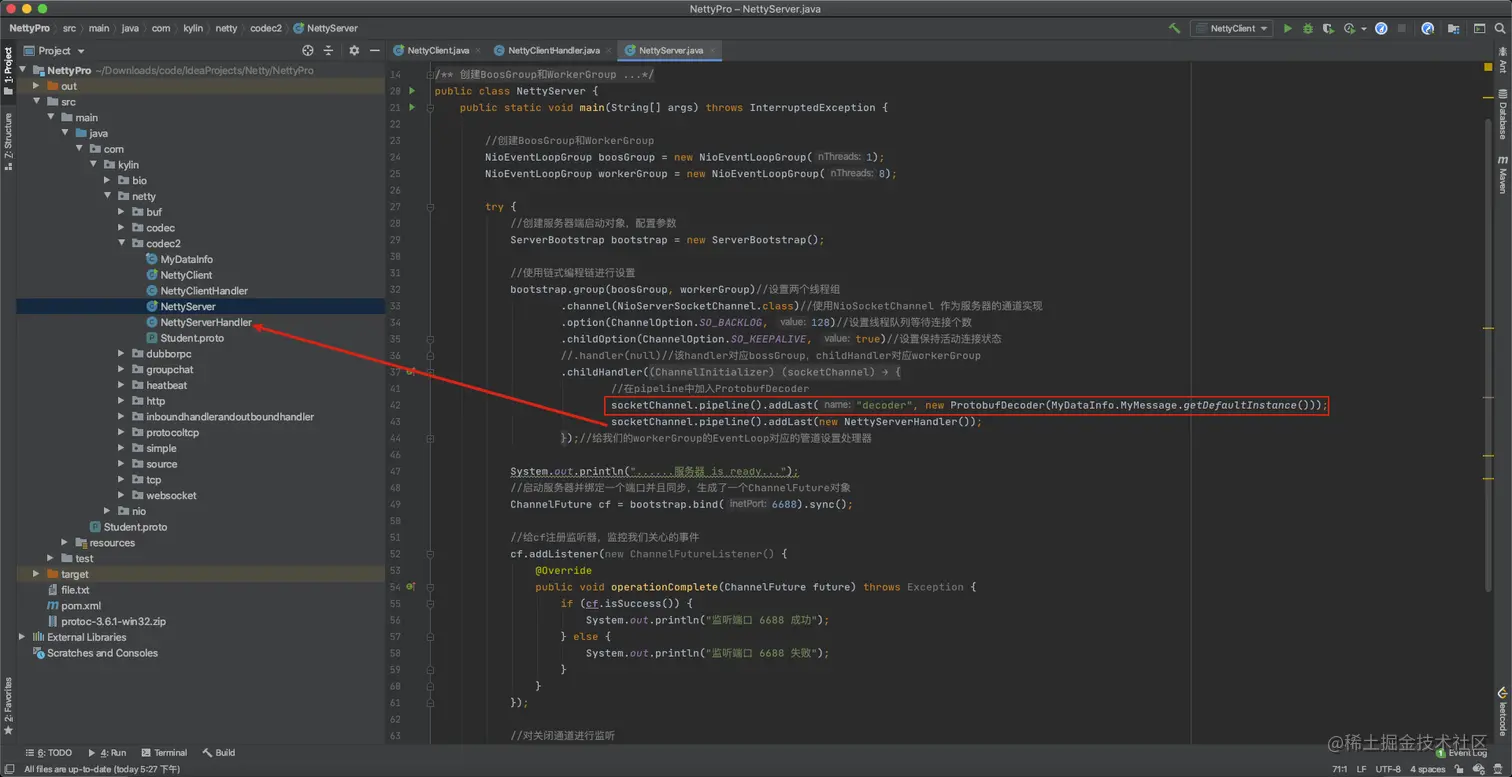Open the NettyClient run configuration dropdown

point(1231,29)
